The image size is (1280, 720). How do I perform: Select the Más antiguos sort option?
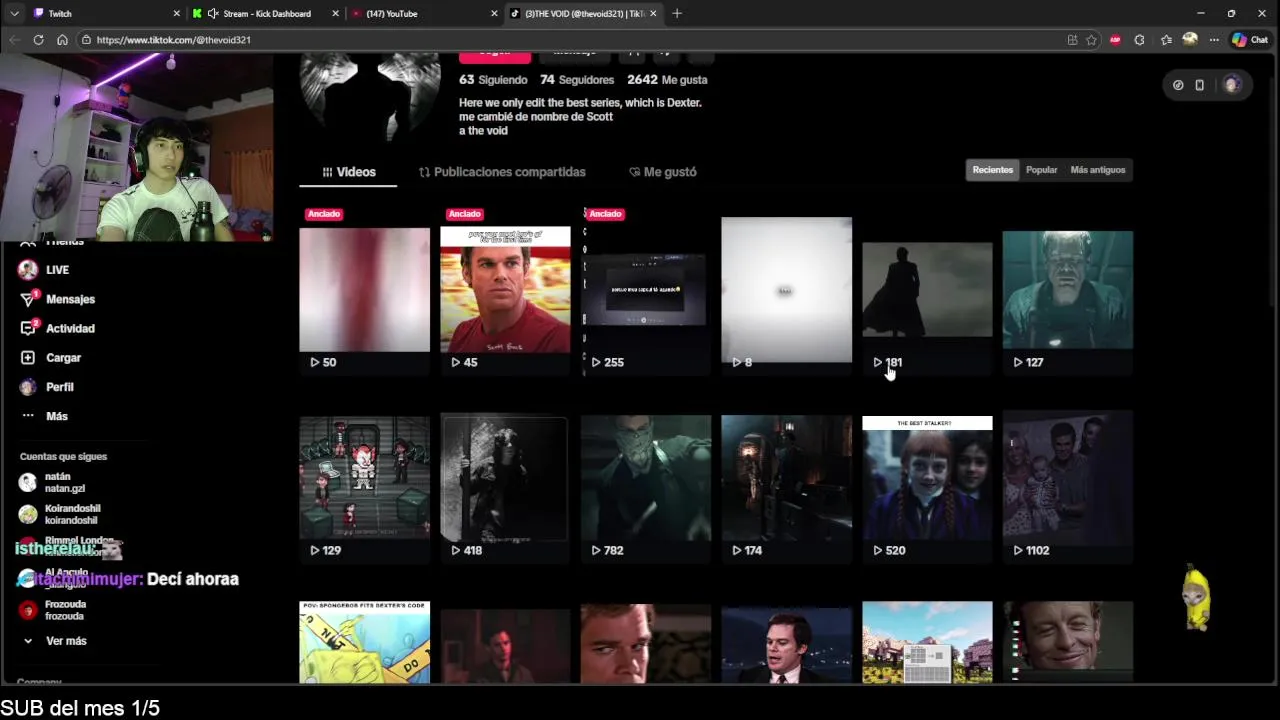[x=1098, y=170]
